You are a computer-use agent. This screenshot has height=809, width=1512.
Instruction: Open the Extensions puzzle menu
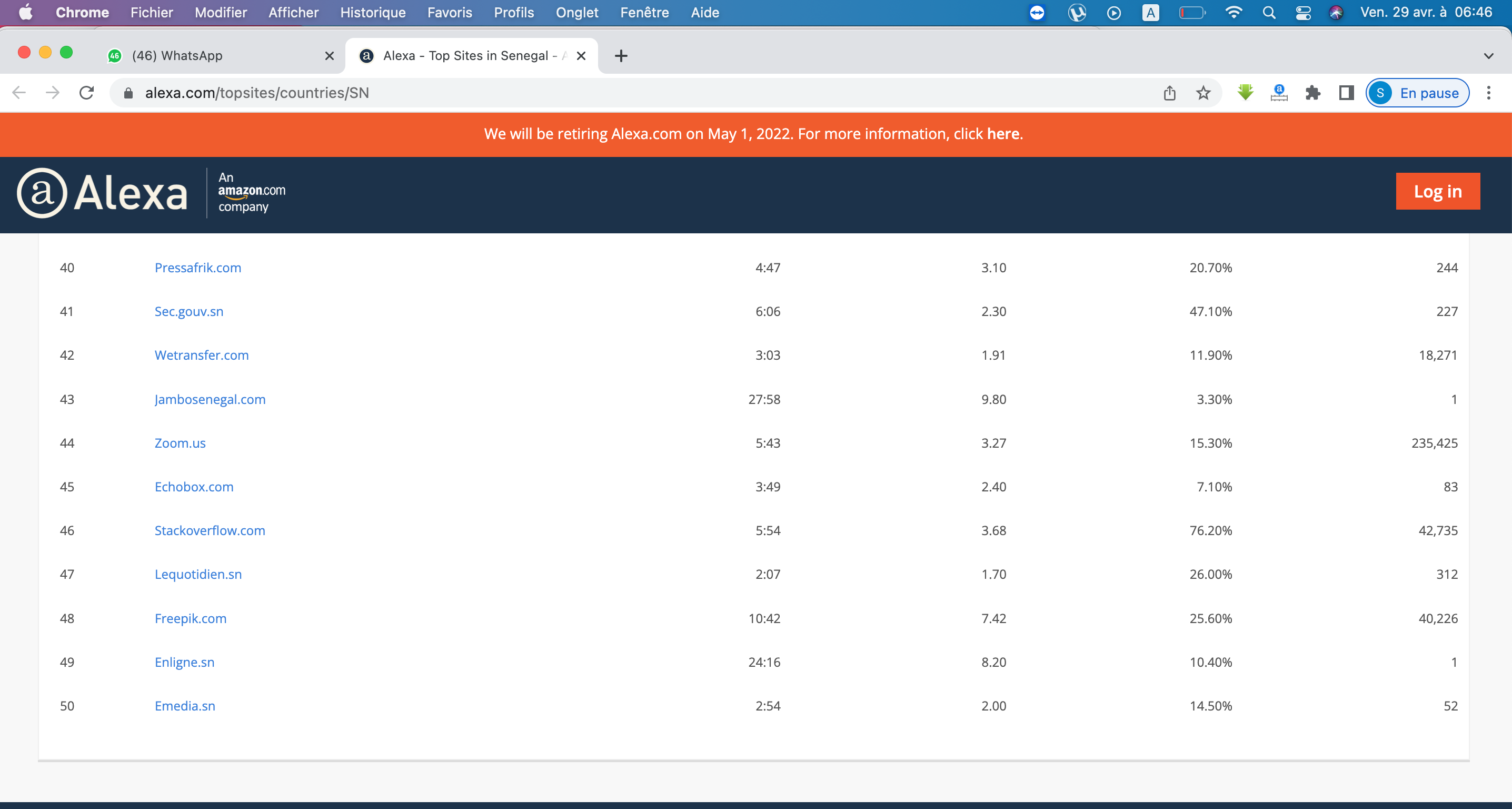point(1313,93)
